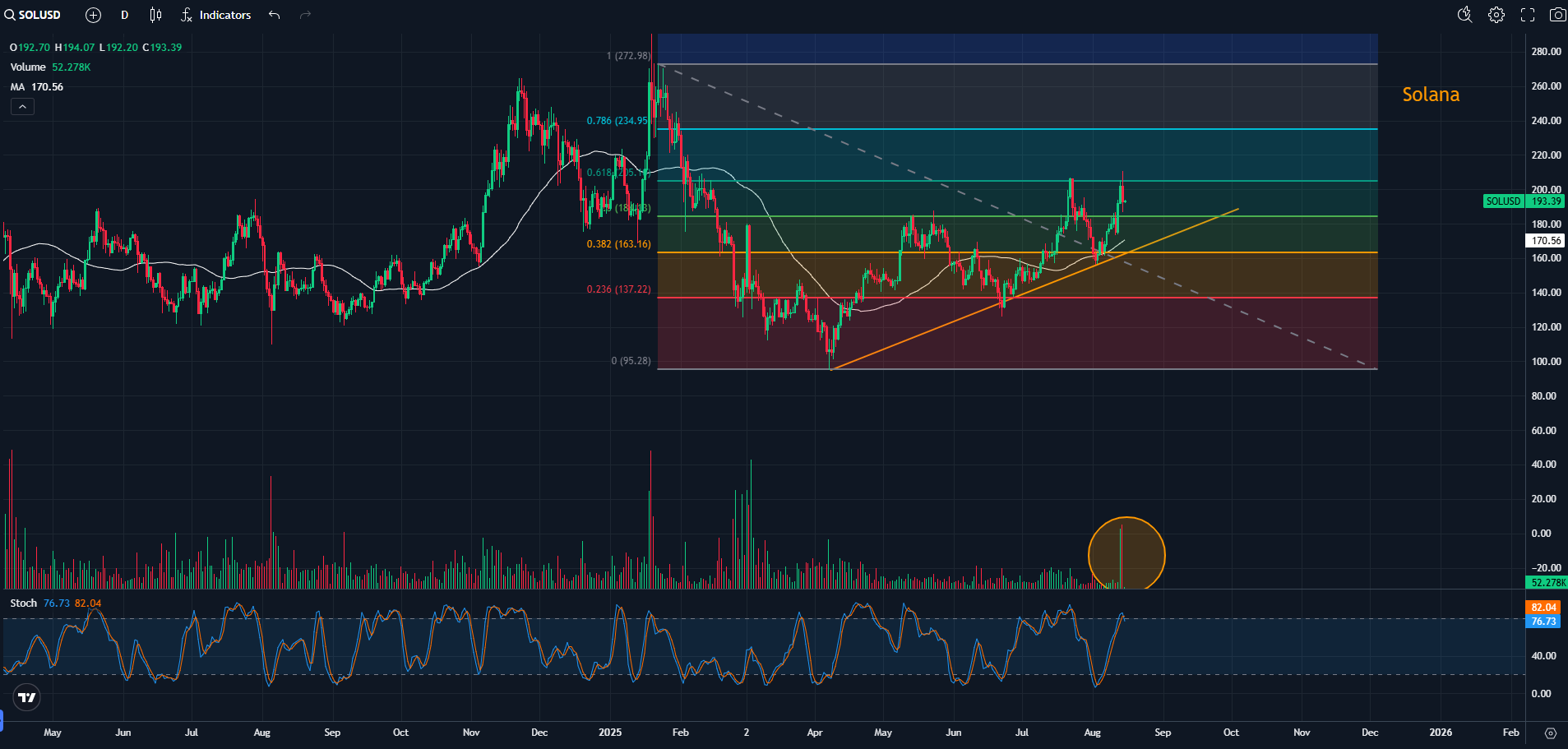Screen dimensions: 1568x749
Task: Take a chart snapshot with the camera icon
Action: tap(1557, 15)
